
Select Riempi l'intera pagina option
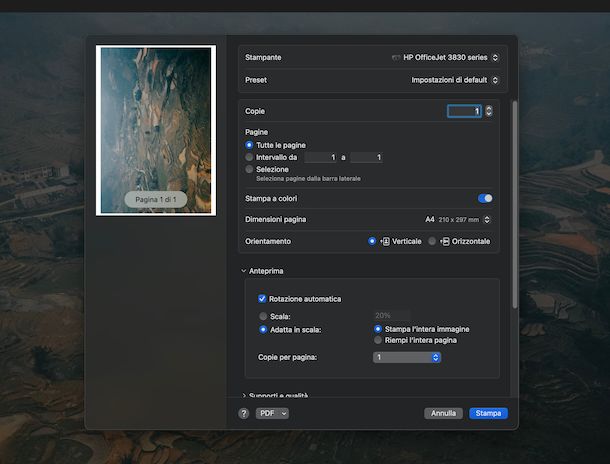point(377,340)
